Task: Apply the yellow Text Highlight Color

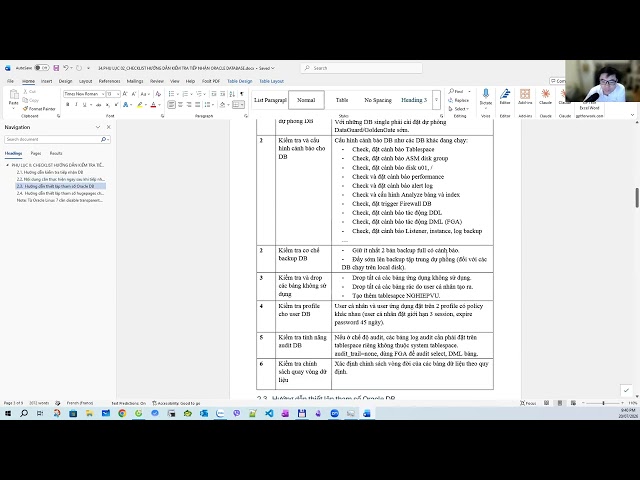Action: (140, 105)
